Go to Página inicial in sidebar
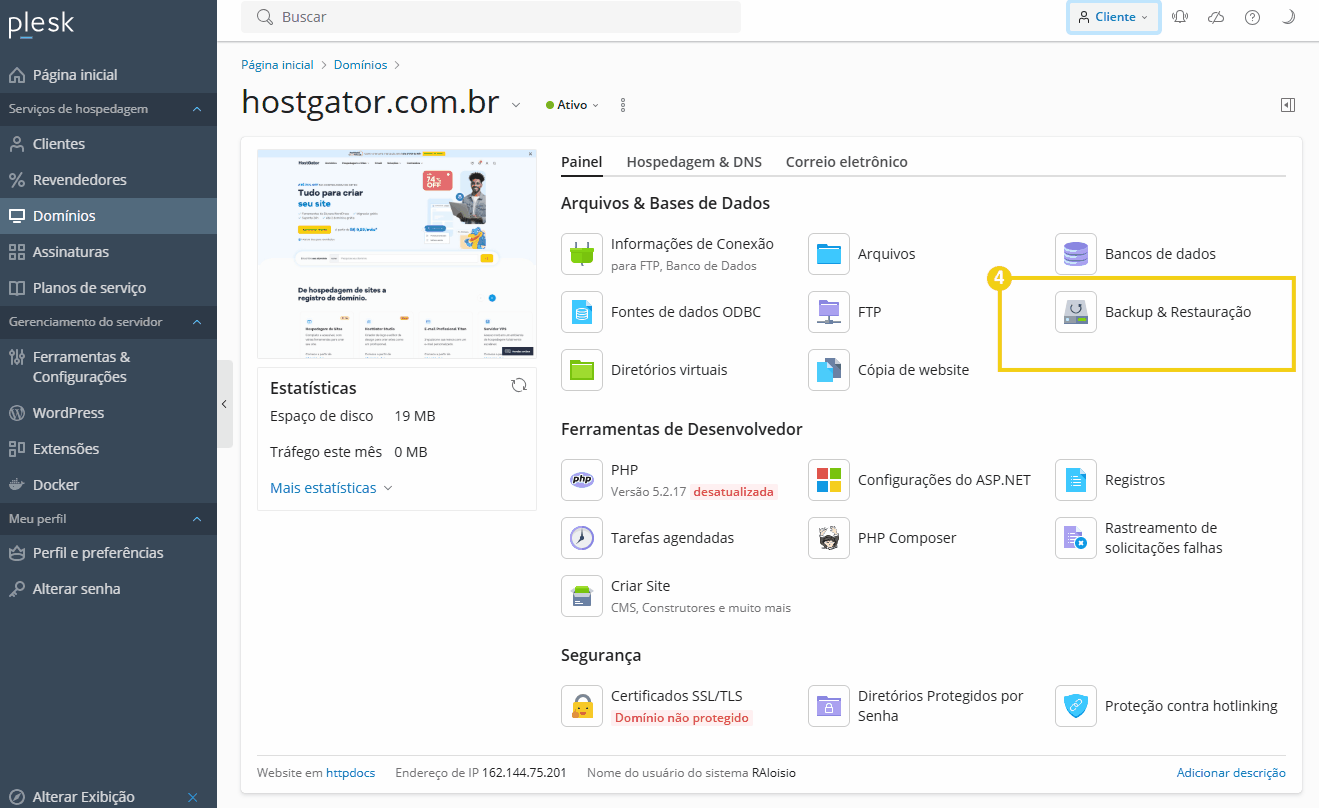Screen dimensions: 1319x808 (108, 75)
